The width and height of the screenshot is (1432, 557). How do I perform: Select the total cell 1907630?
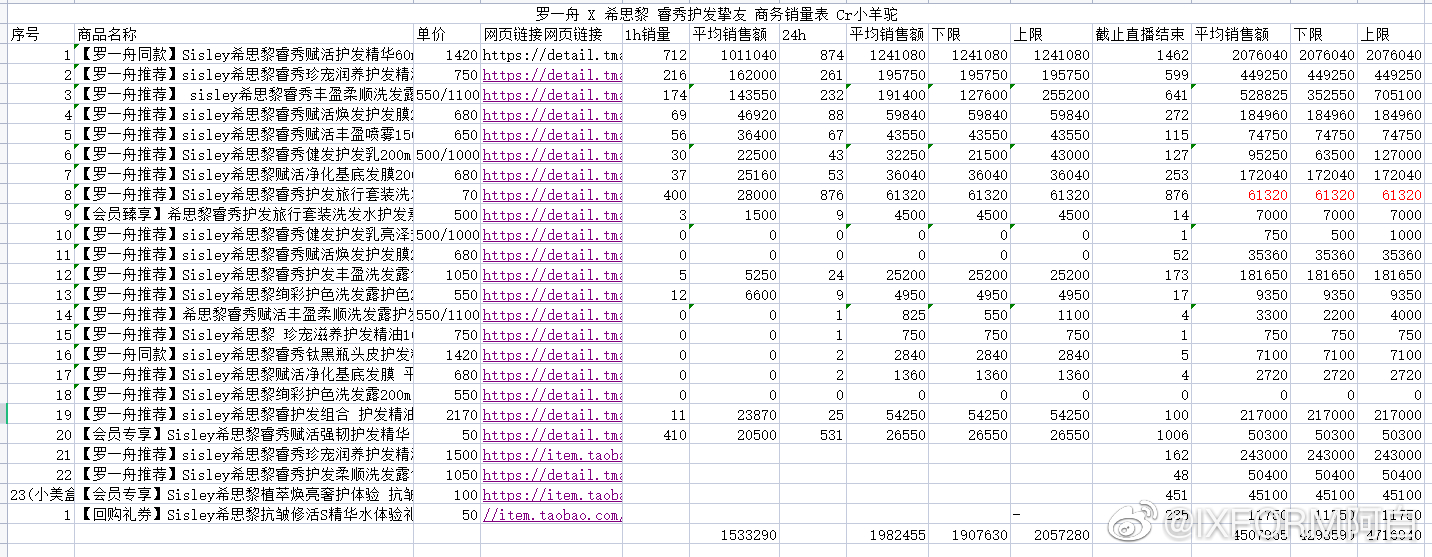pos(969,535)
